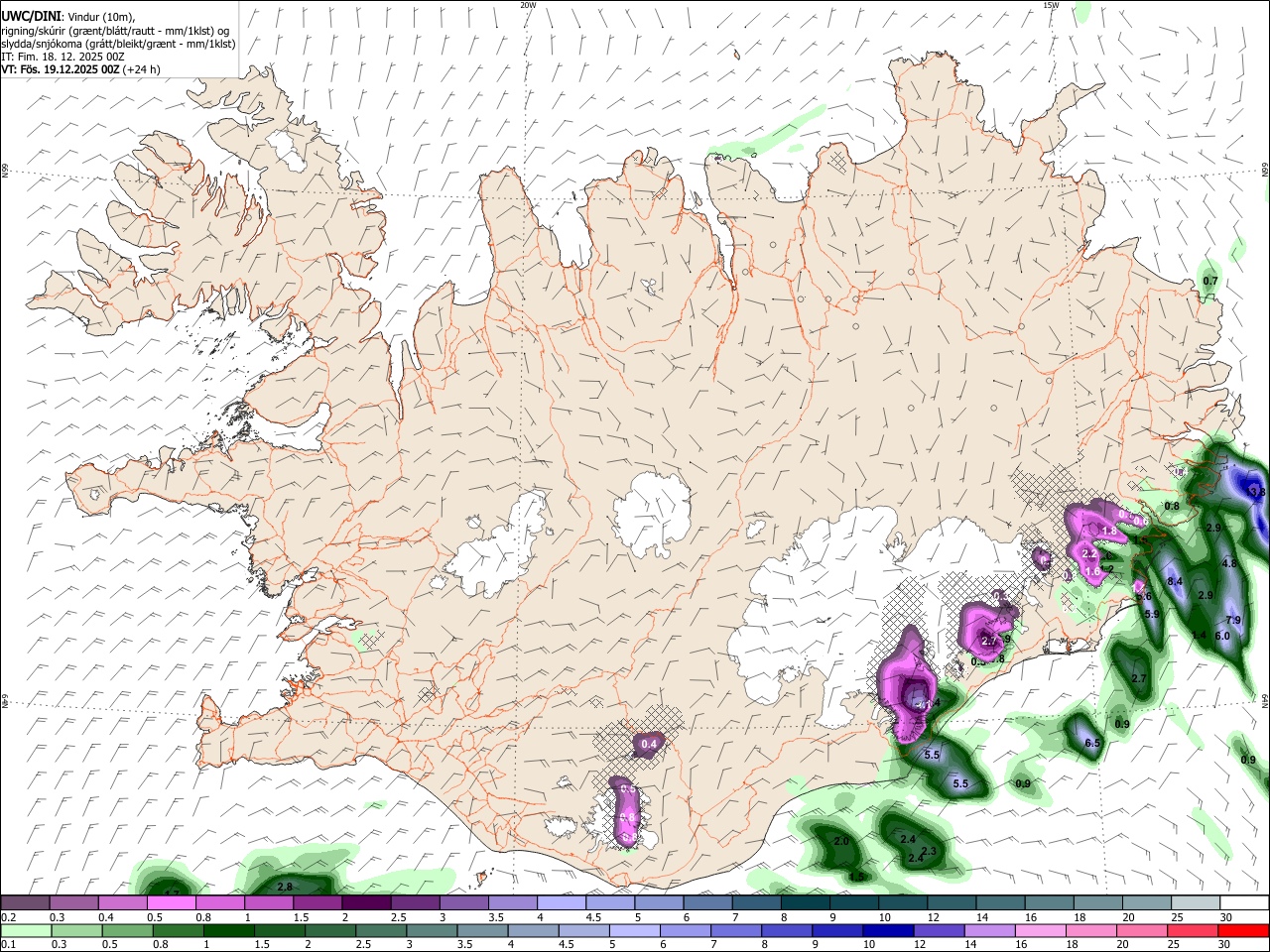
Task: Click the 4.8 precipitation value
Action: [1228, 563]
